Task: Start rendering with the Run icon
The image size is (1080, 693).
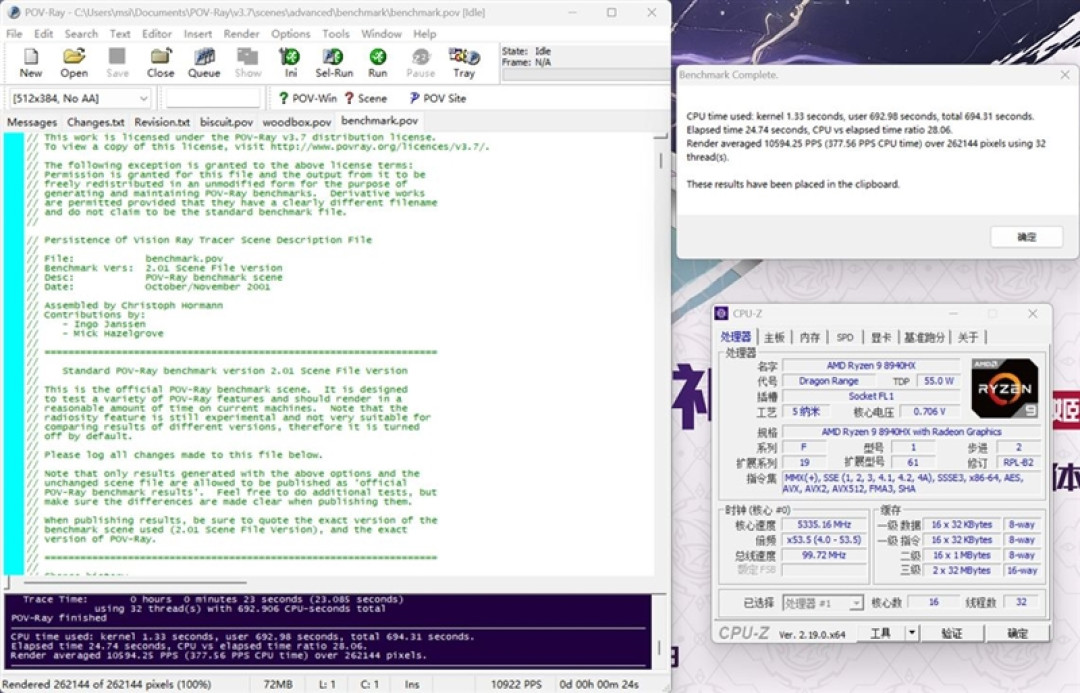Action: 377,63
